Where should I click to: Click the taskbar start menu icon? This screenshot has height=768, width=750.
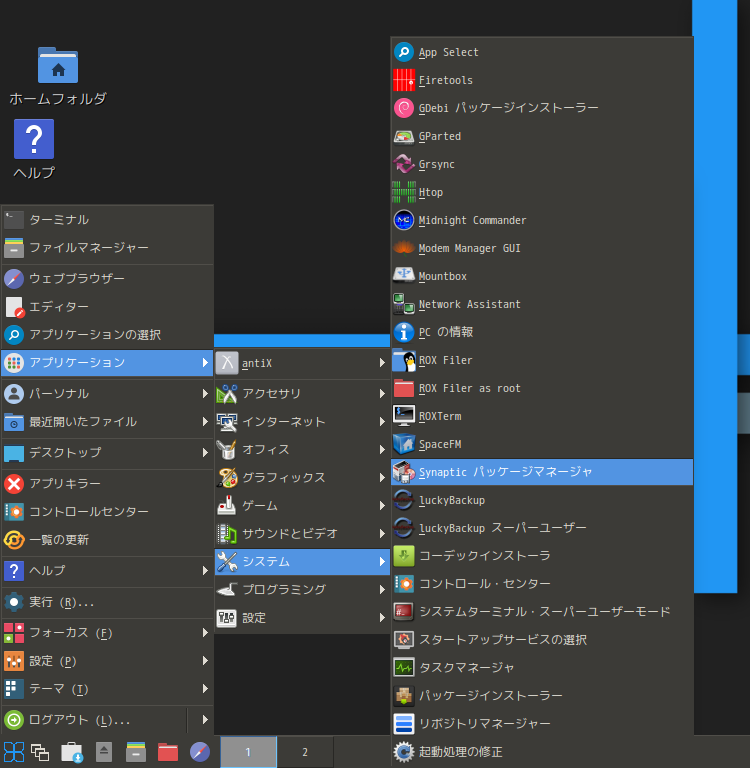click(14, 752)
